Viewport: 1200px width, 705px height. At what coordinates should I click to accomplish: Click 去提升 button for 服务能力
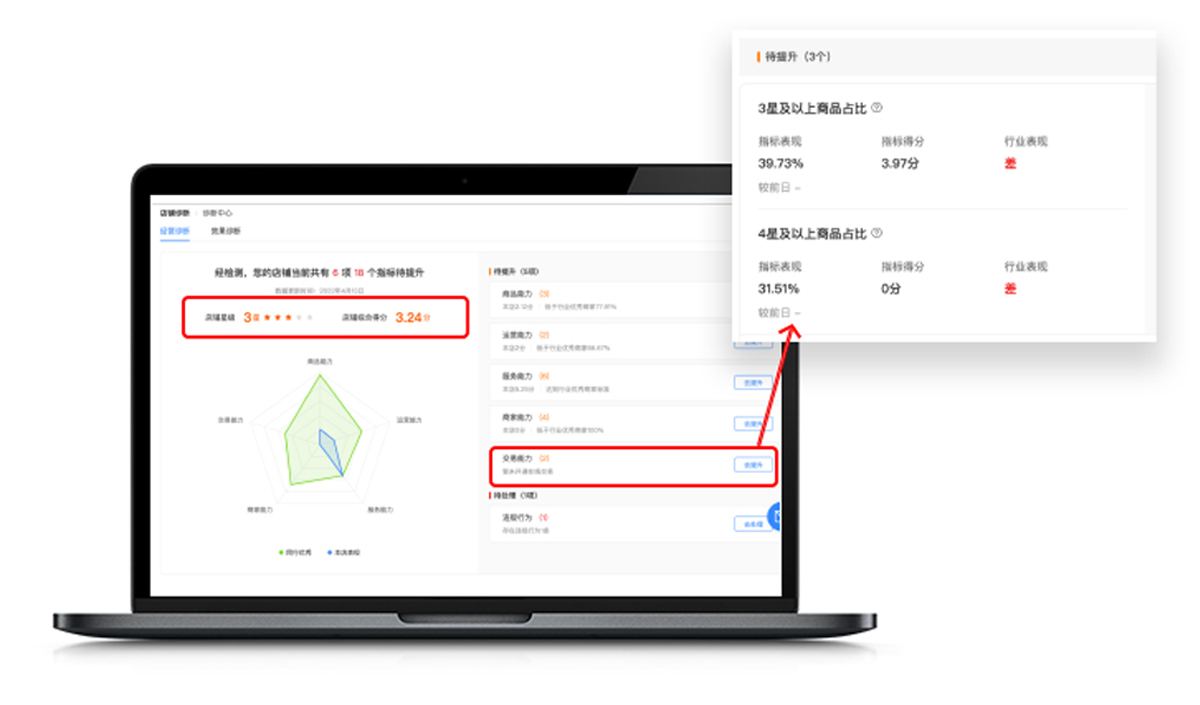752,382
